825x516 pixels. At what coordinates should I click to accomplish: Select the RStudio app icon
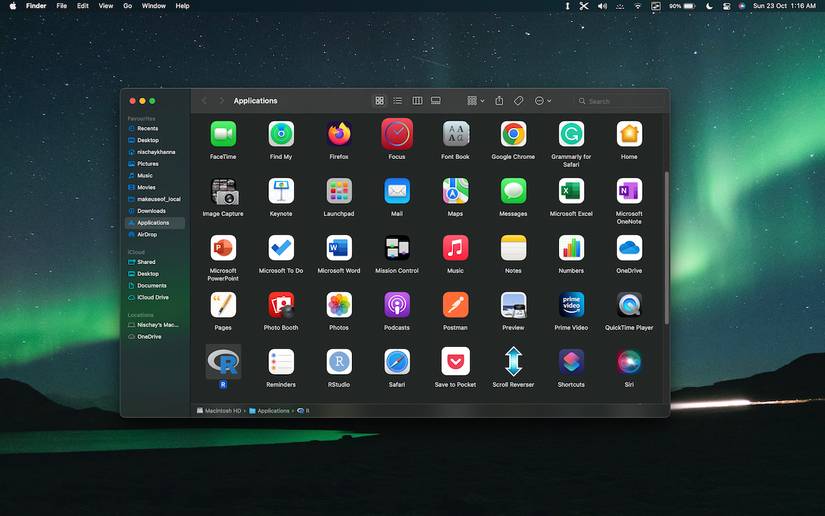[339, 362]
